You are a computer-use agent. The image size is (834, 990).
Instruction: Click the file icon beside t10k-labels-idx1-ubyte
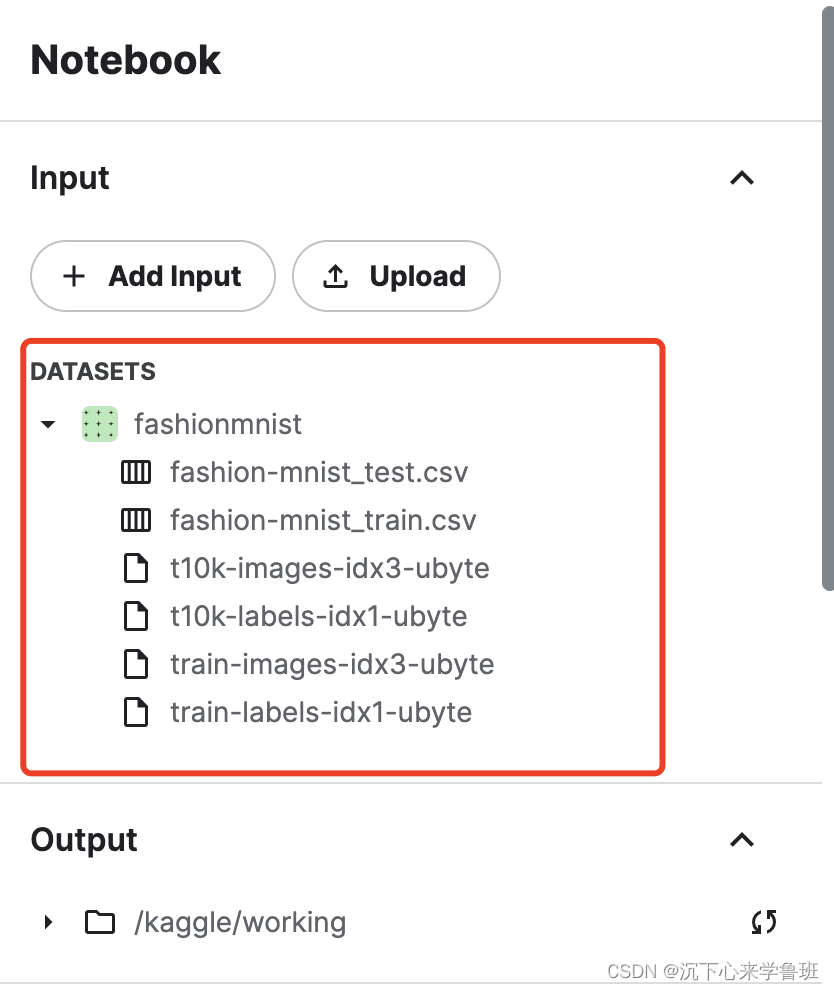click(x=136, y=616)
